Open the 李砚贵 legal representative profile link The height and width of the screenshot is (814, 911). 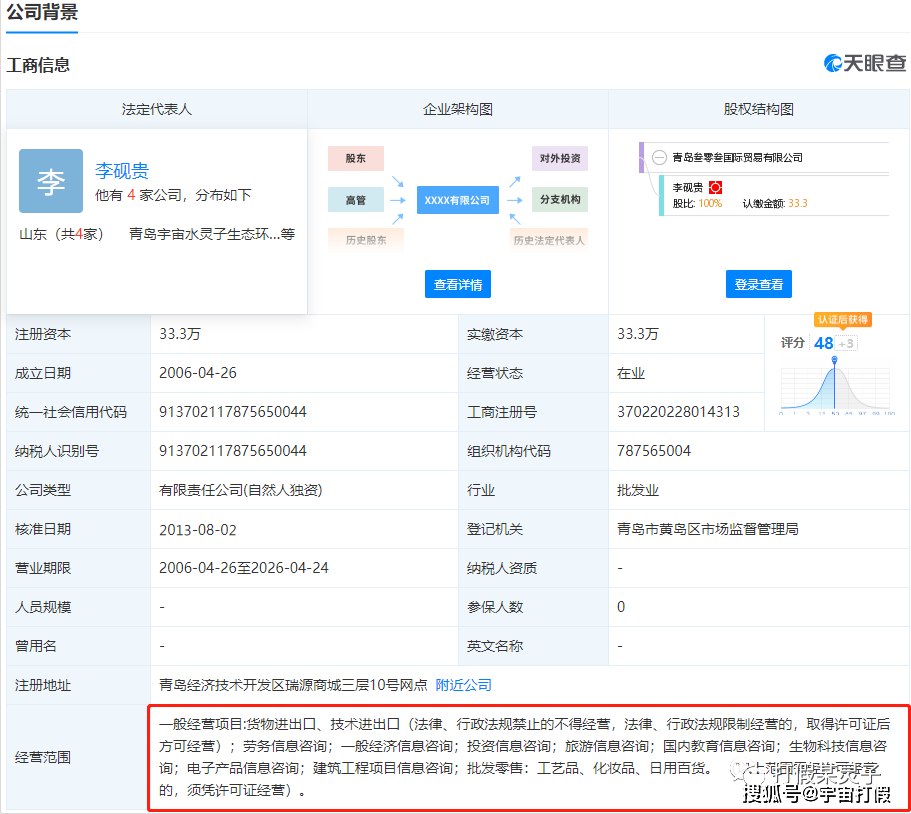point(122,170)
